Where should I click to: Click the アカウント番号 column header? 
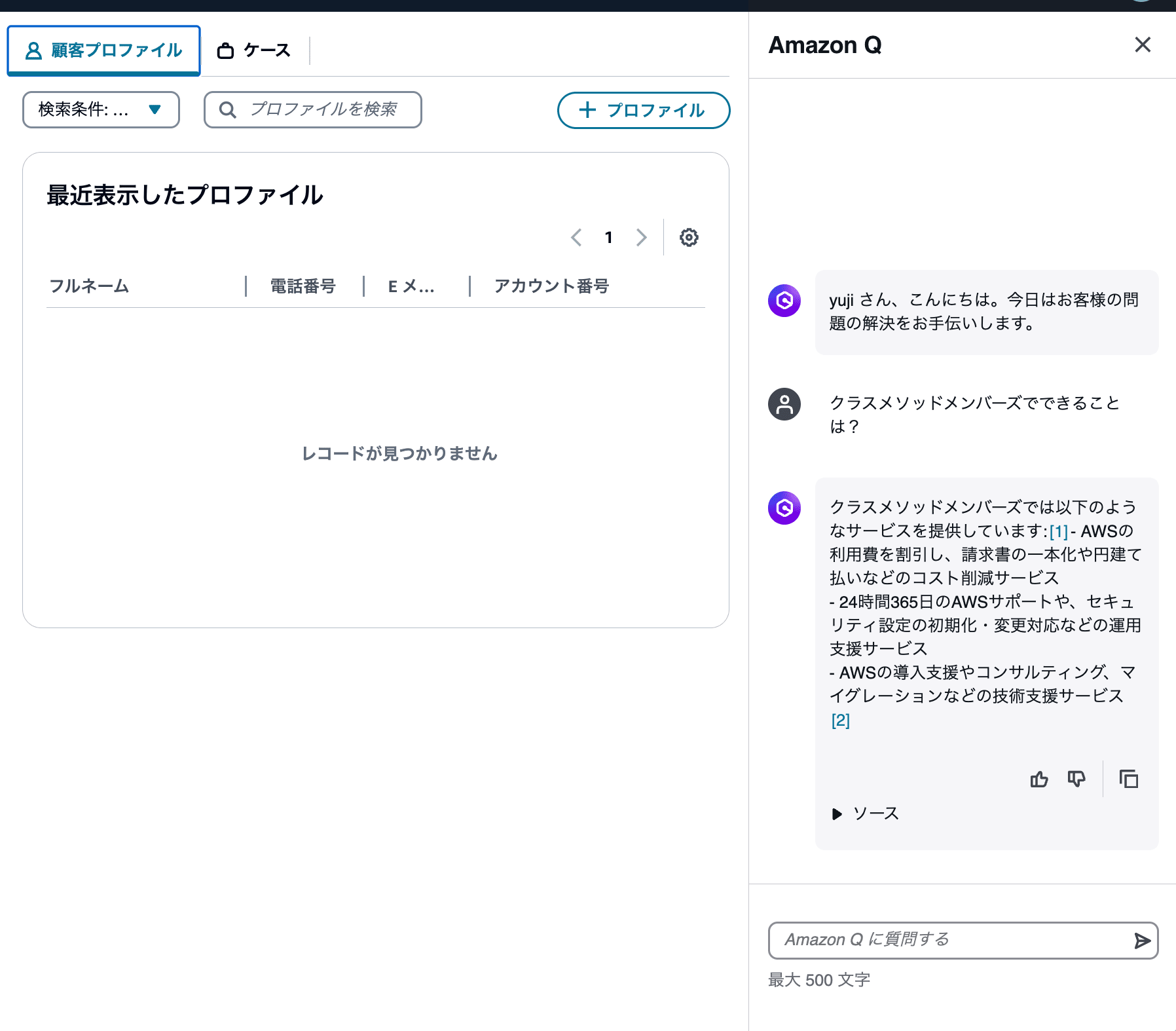[551, 286]
